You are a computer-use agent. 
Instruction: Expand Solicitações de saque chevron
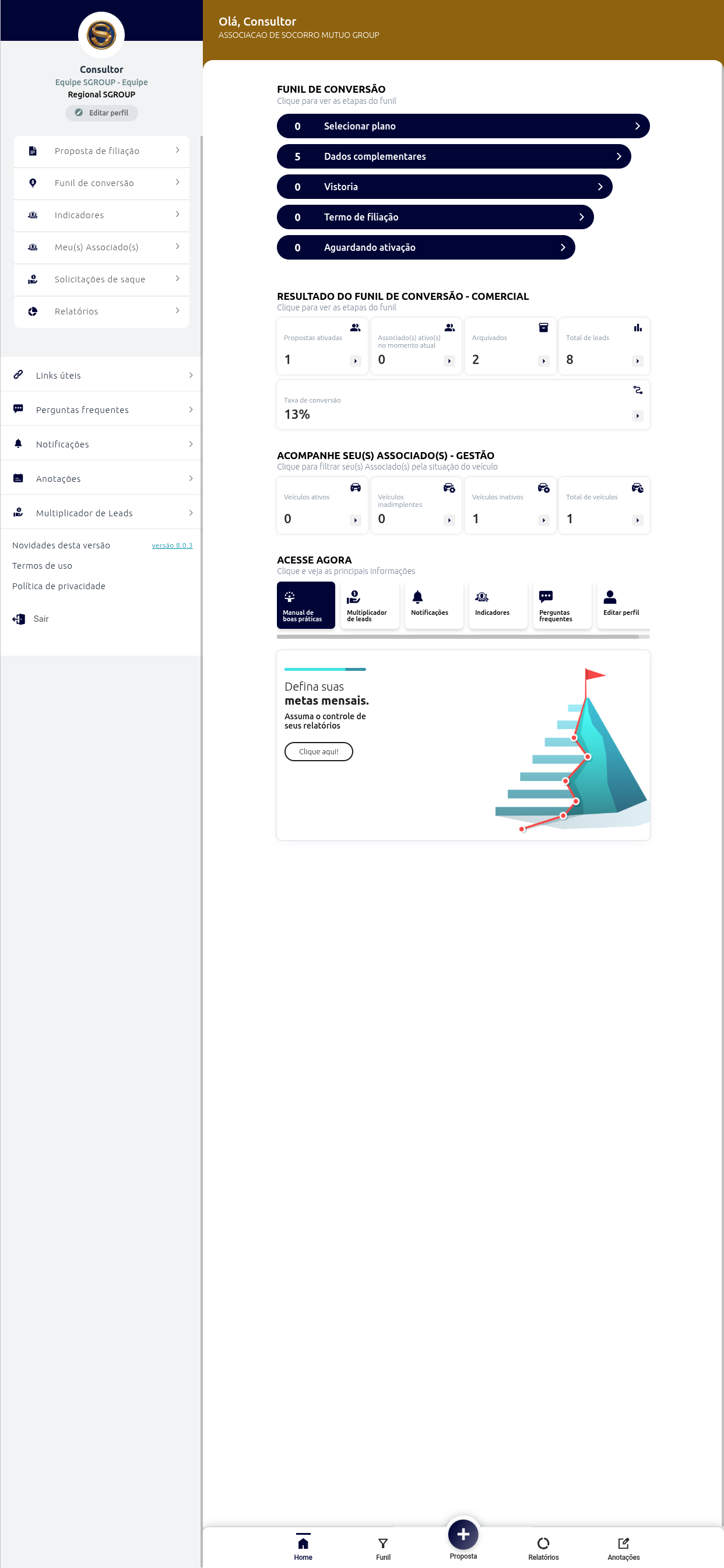click(177, 278)
